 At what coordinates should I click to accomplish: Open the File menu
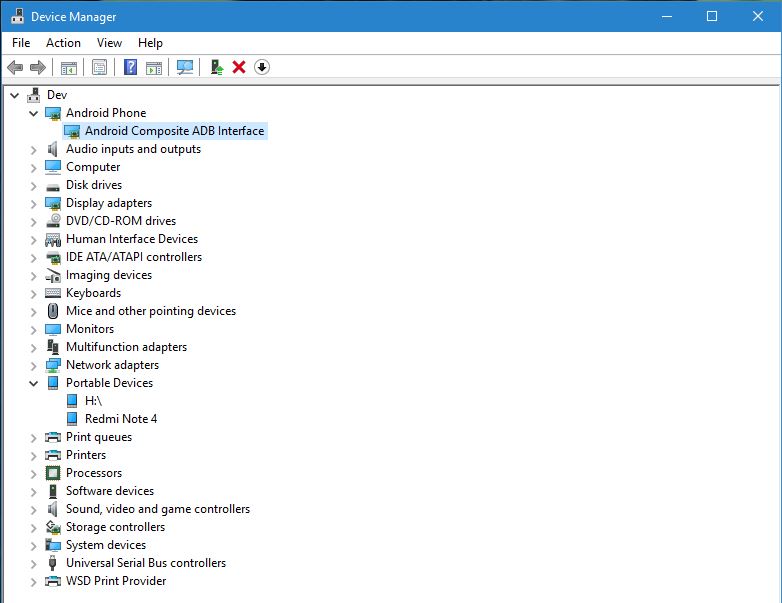pos(21,43)
